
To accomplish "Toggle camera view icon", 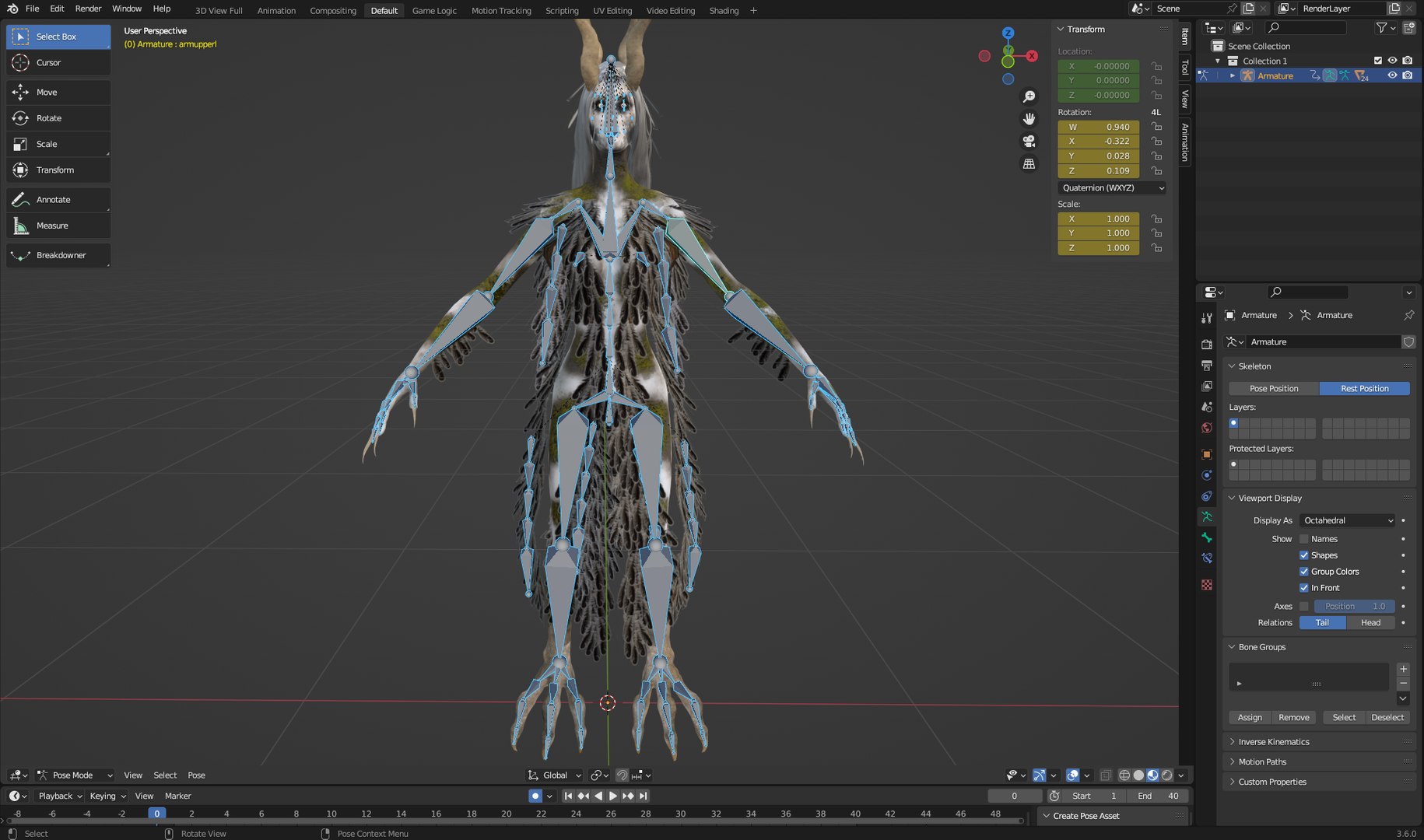I will pos(1029,141).
